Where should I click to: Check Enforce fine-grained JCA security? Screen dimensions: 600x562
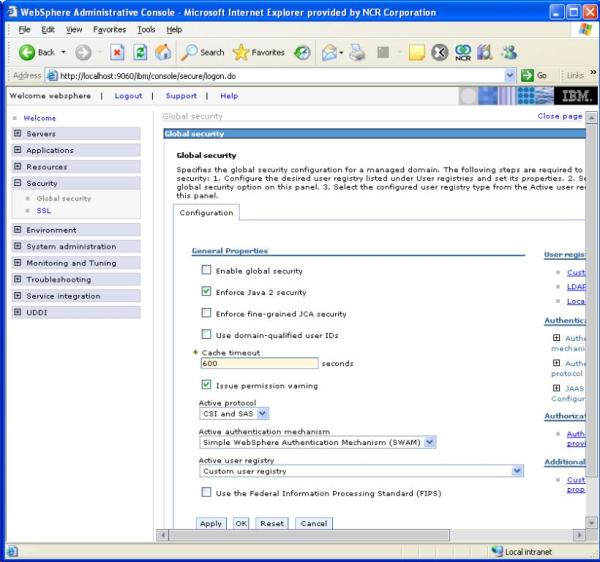[x=206, y=313]
